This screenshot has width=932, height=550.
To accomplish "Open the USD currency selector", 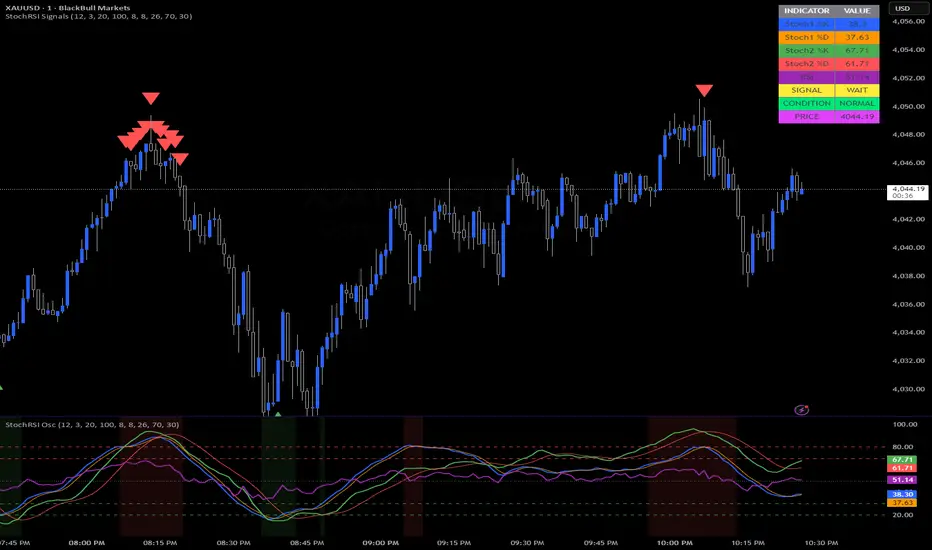I will pyautogui.click(x=908, y=8).
